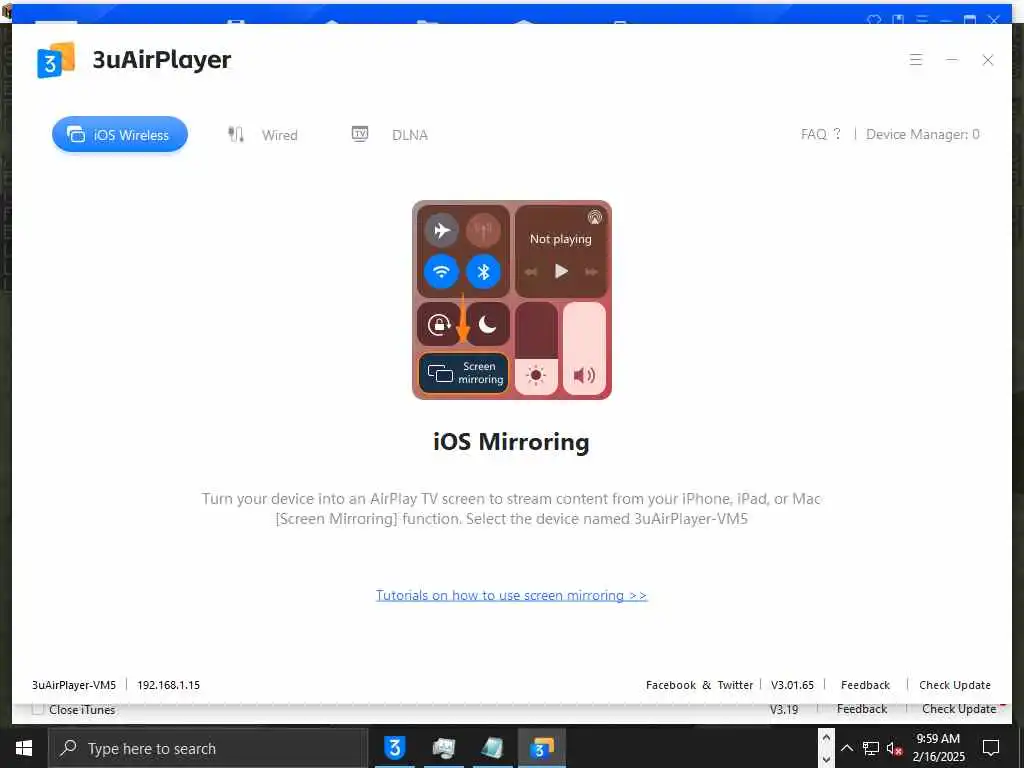1024x768 pixels.
Task: Open the notification center icon
Action: (x=991, y=748)
